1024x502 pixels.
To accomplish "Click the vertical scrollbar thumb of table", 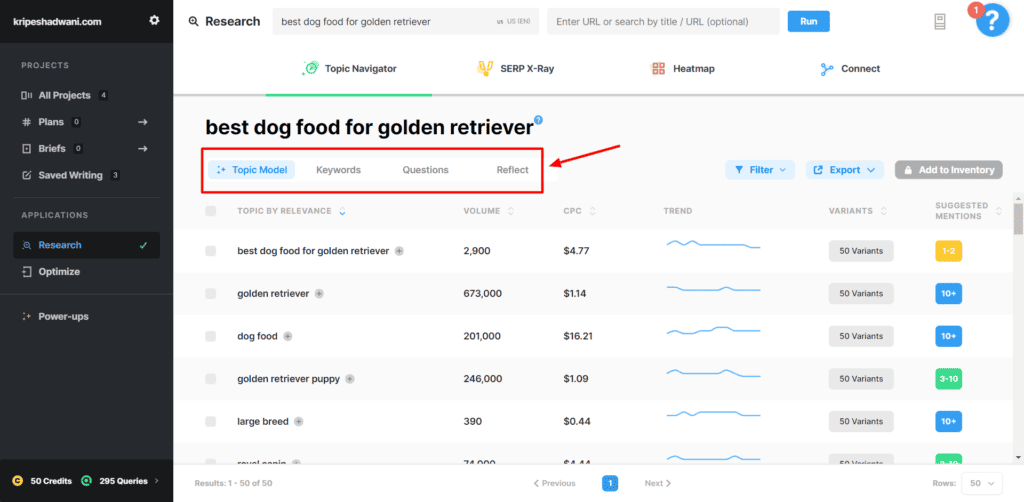I will [x=1018, y=218].
